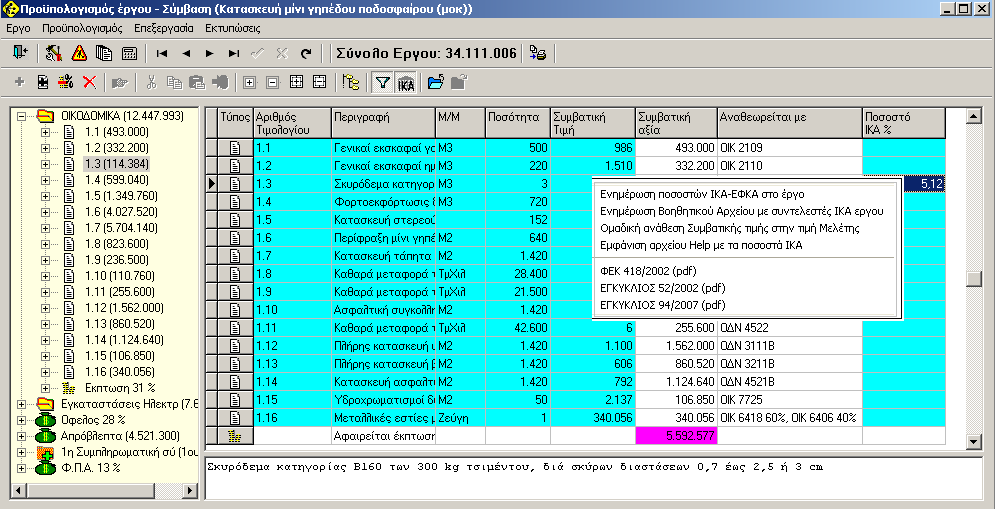This screenshot has width=996, height=509.
Task: Click the Περιγραφή column header
Action: (382, 122)
